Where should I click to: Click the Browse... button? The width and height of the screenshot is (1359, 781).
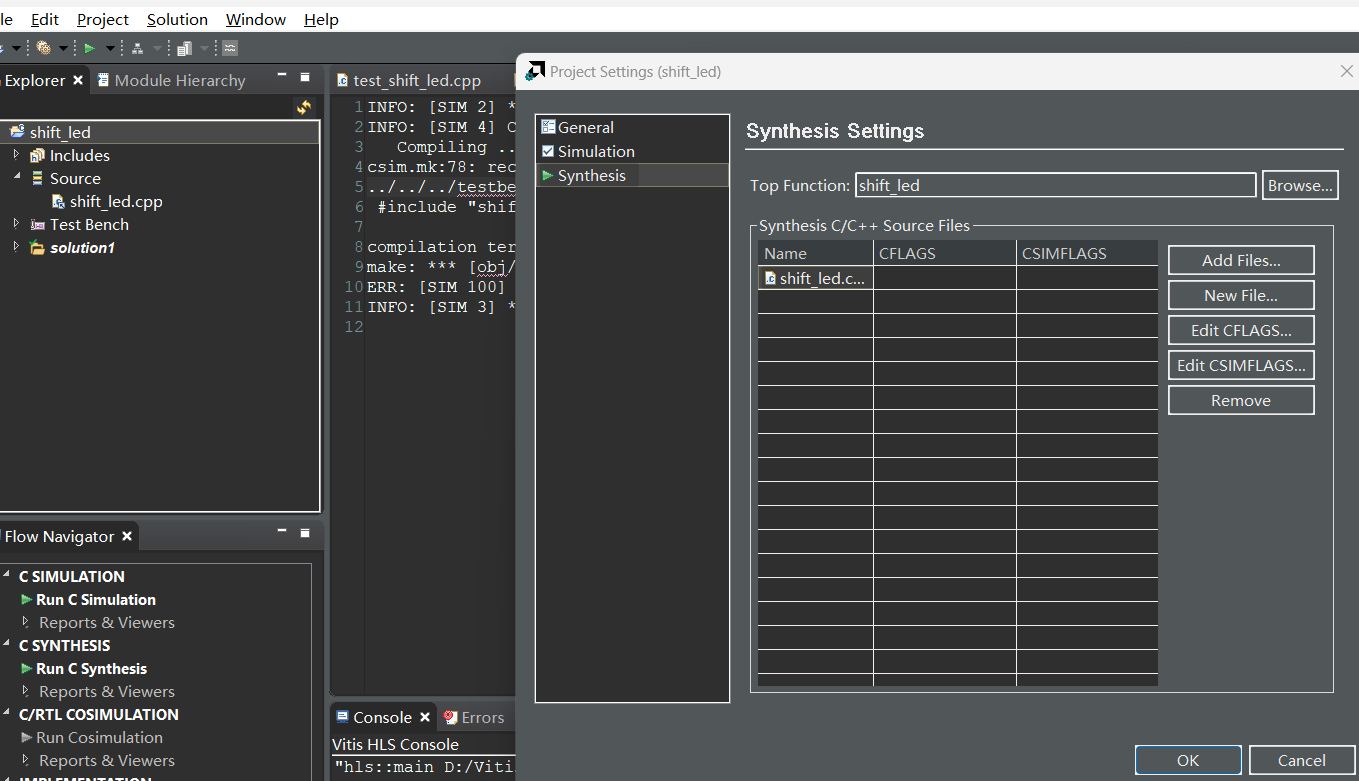[1300, 185]
